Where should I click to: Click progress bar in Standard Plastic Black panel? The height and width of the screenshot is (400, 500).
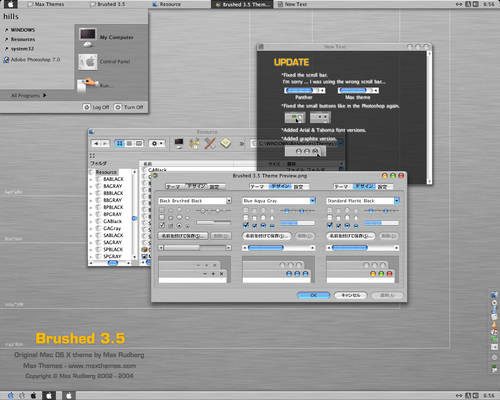pyautogui.click(x=382, y=223)
